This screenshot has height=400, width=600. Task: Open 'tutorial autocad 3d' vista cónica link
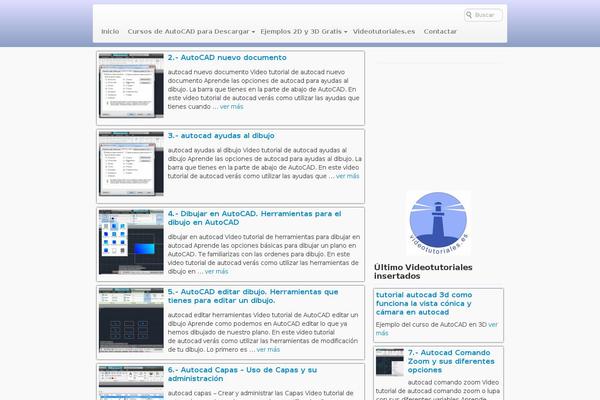pyautogui.click(x=424, y=304)
